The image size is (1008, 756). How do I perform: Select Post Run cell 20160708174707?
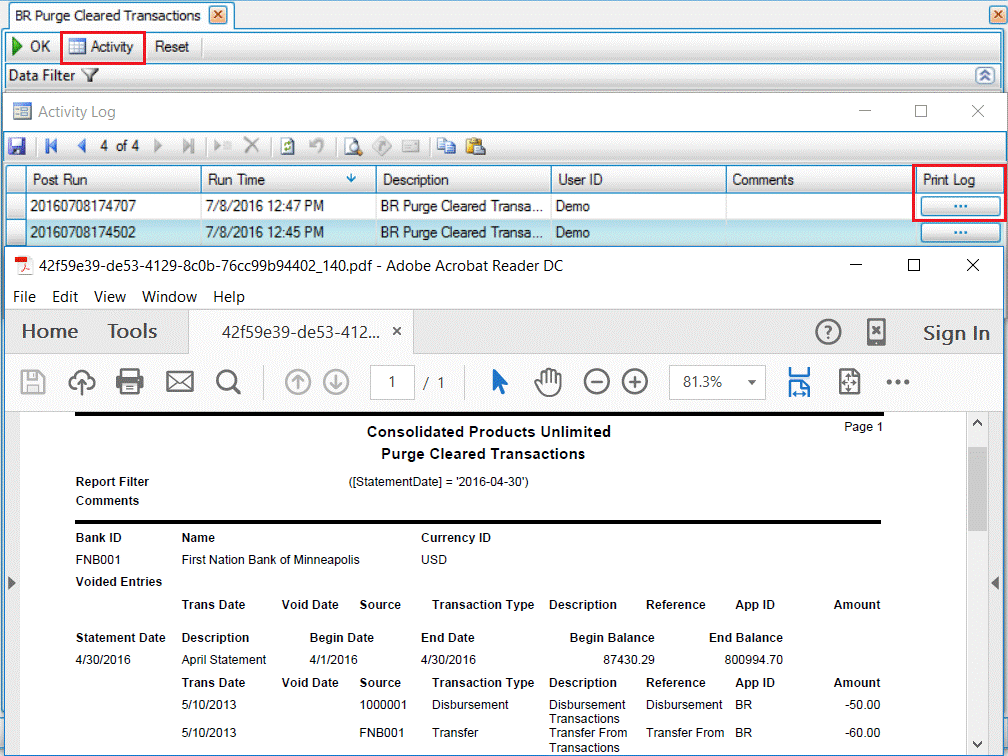[113, 206]
